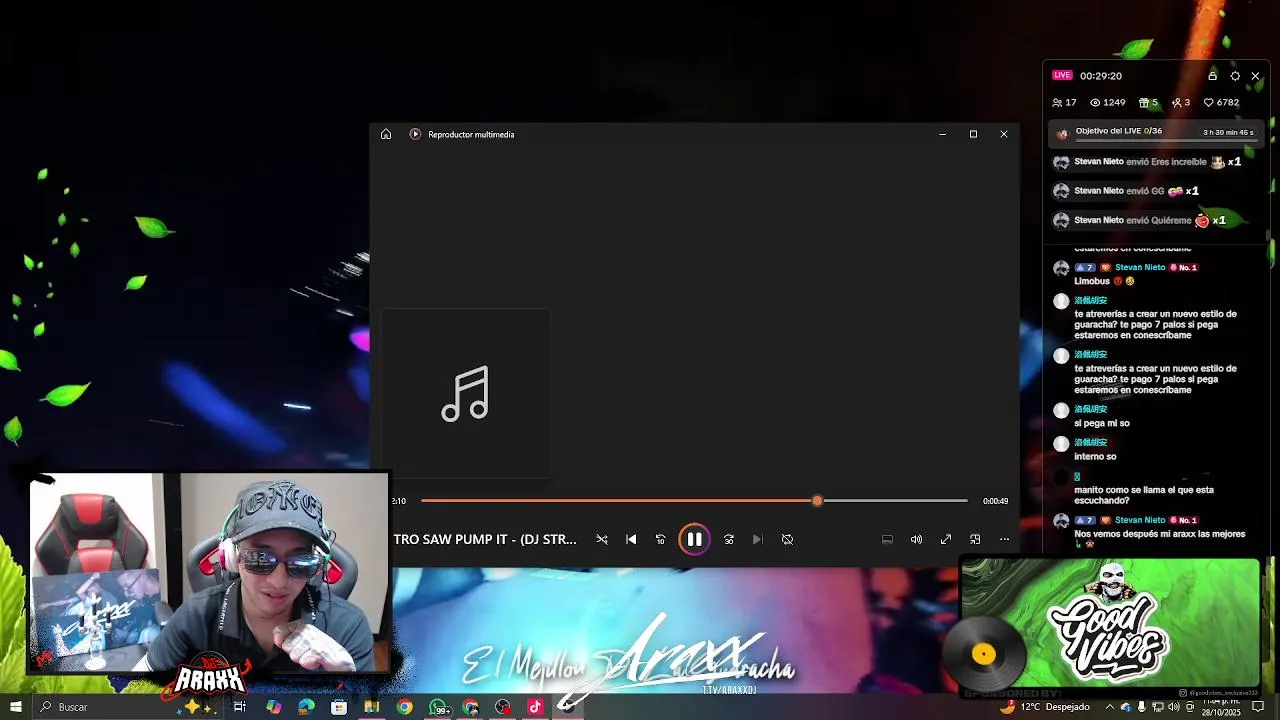Image resolution: width=1280 pixels, height=720 pixels.
Task: Click the track title TRO SAW PUMP IT
Action: click(484, 539)
